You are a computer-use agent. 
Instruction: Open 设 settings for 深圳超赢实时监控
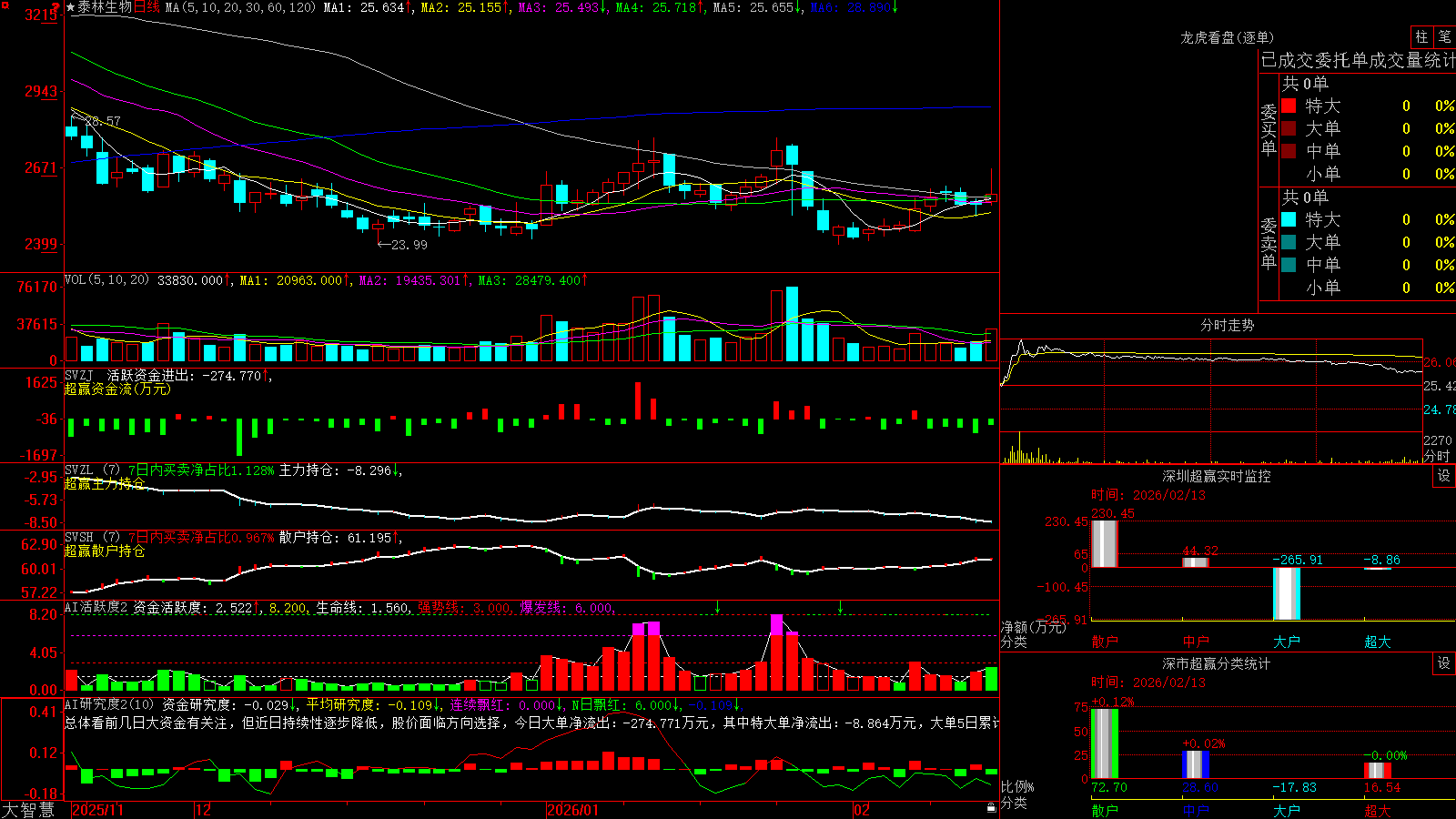point(1443,476)
